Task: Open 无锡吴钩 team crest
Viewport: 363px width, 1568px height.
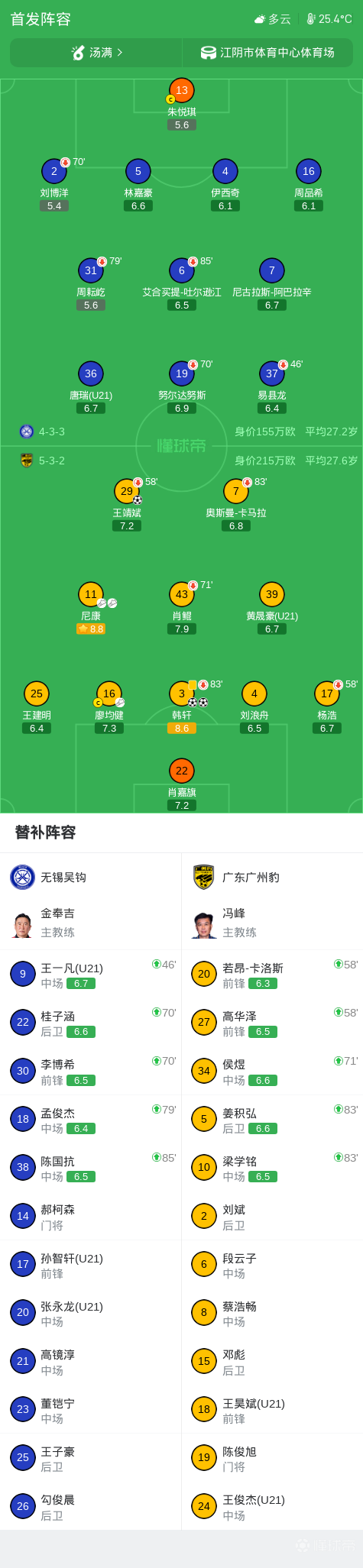Action: point(23,877)
